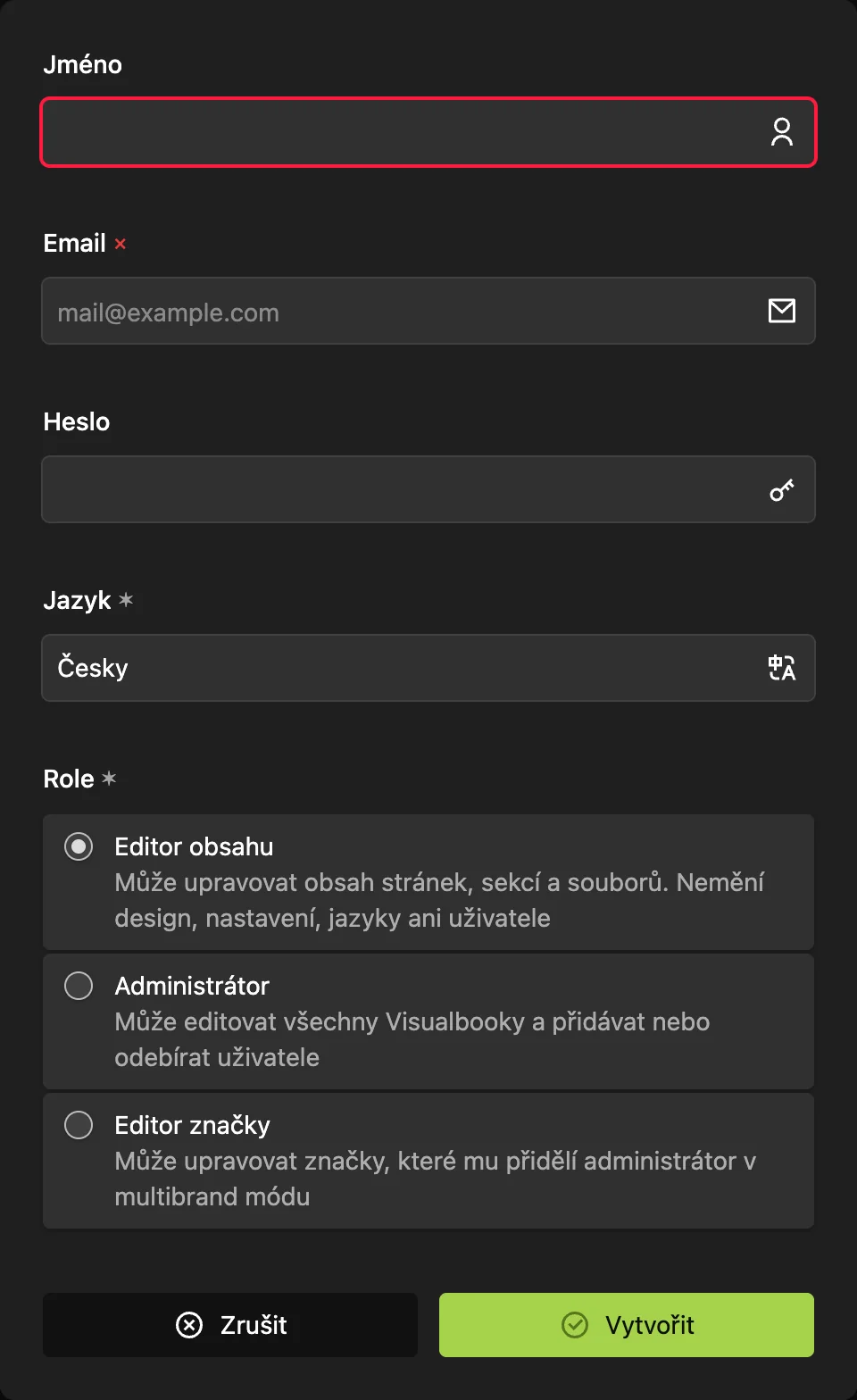Click the Heslo field label
The image size is (857, 1400).
pyautogui.click(x=77, y=421)
